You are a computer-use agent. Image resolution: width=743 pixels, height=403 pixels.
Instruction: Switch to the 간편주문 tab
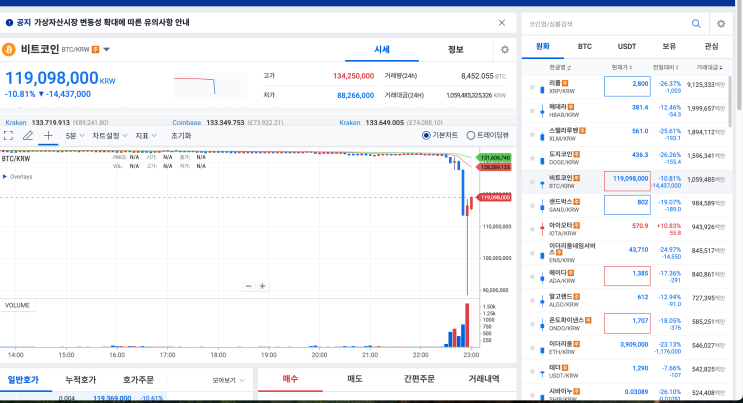(419, 379)
